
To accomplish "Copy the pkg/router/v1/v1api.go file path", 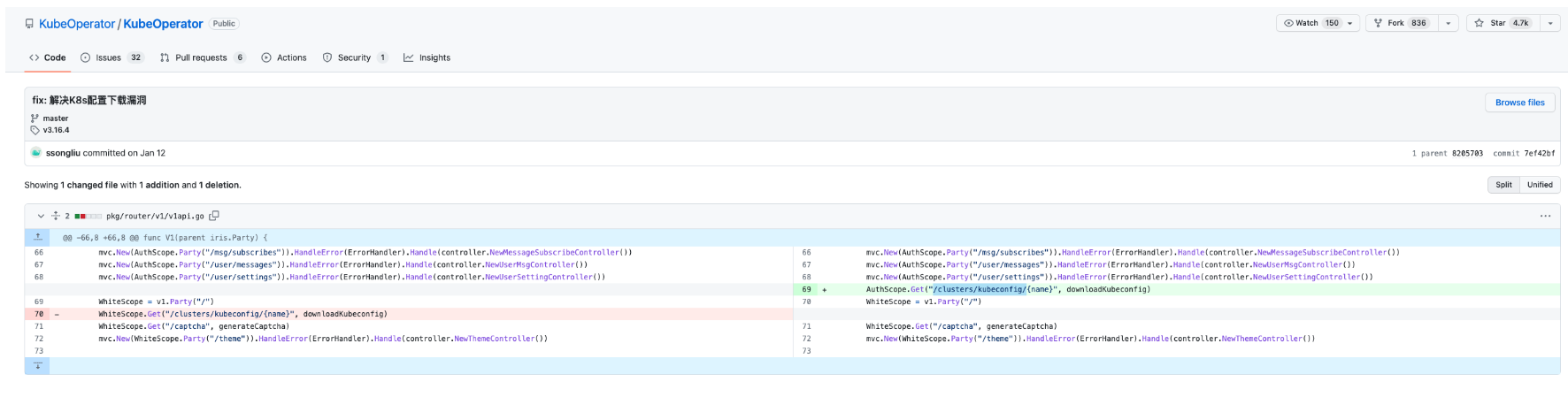I will pos(214,216).
